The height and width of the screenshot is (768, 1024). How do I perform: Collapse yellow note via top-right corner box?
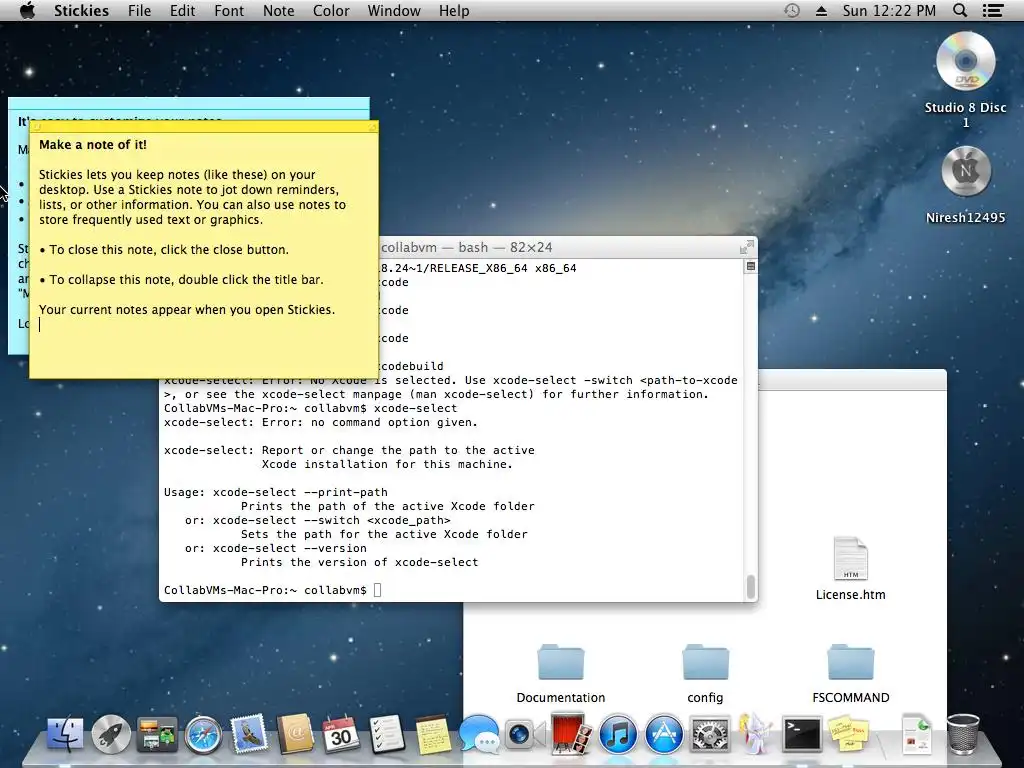pos(373,127)
